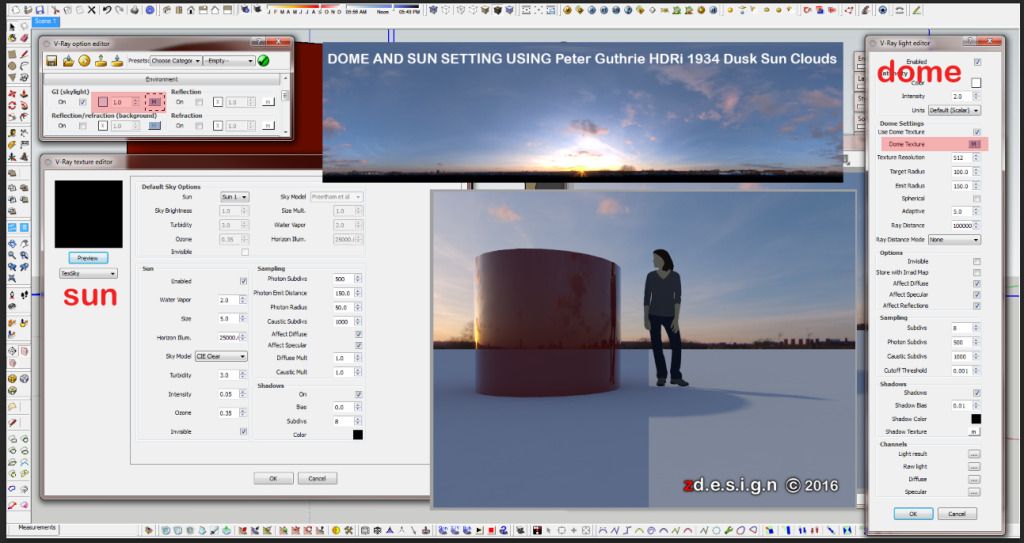Click the Dome Texture M map button

pyautogui.click(x=974, y=144)
